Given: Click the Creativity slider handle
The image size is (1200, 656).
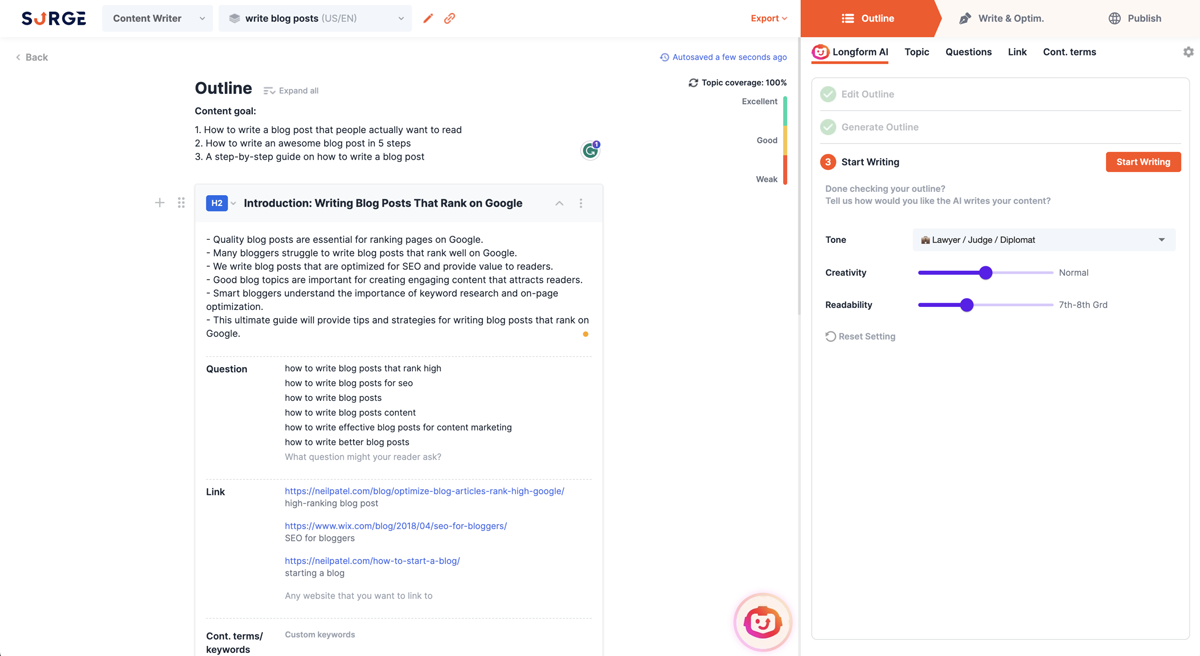Looking at the screenshot, I should pyautogui.click(x=985, y=272).
